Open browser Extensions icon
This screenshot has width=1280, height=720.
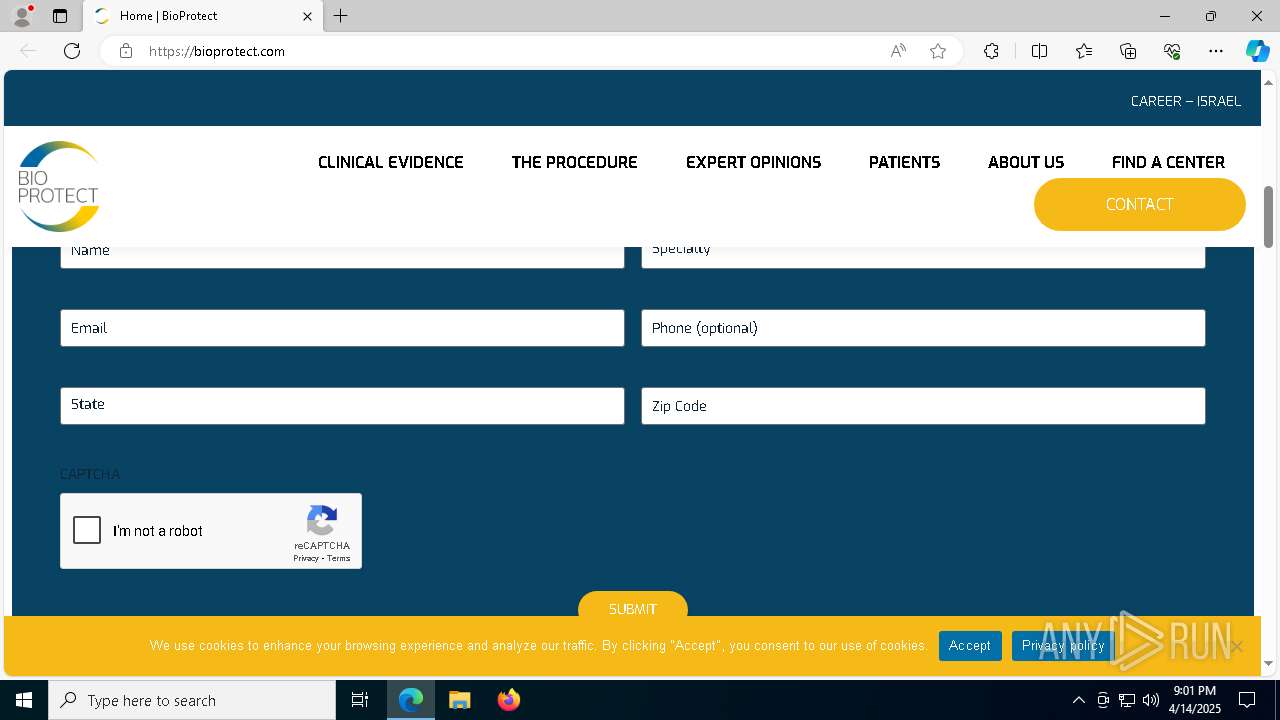pos(991,51)
